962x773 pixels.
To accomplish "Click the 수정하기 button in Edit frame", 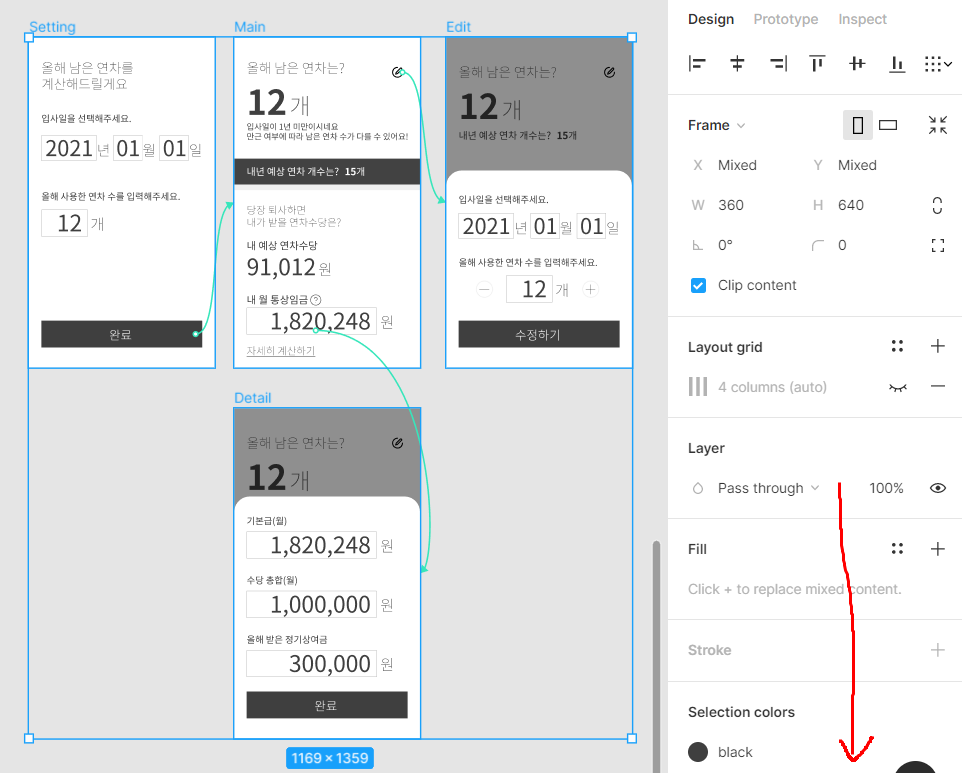I will pyautogui.click(x=539, y=334).
